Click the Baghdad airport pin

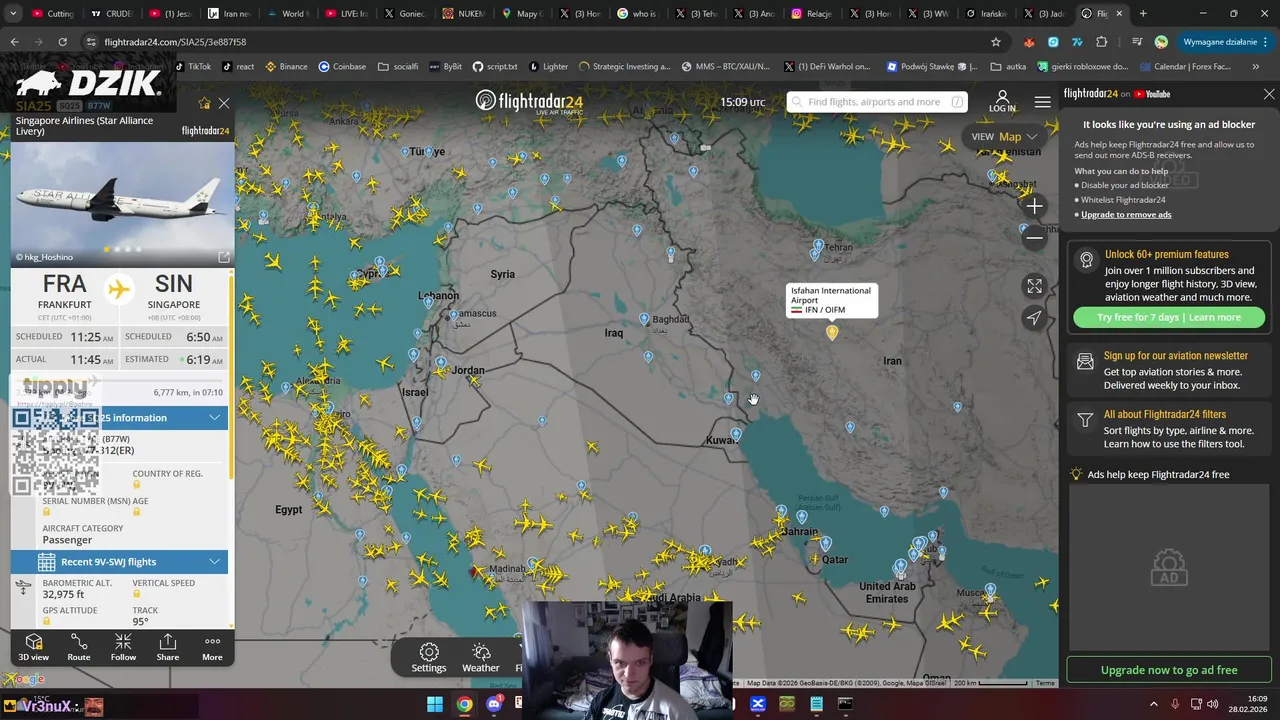(645, 320)
